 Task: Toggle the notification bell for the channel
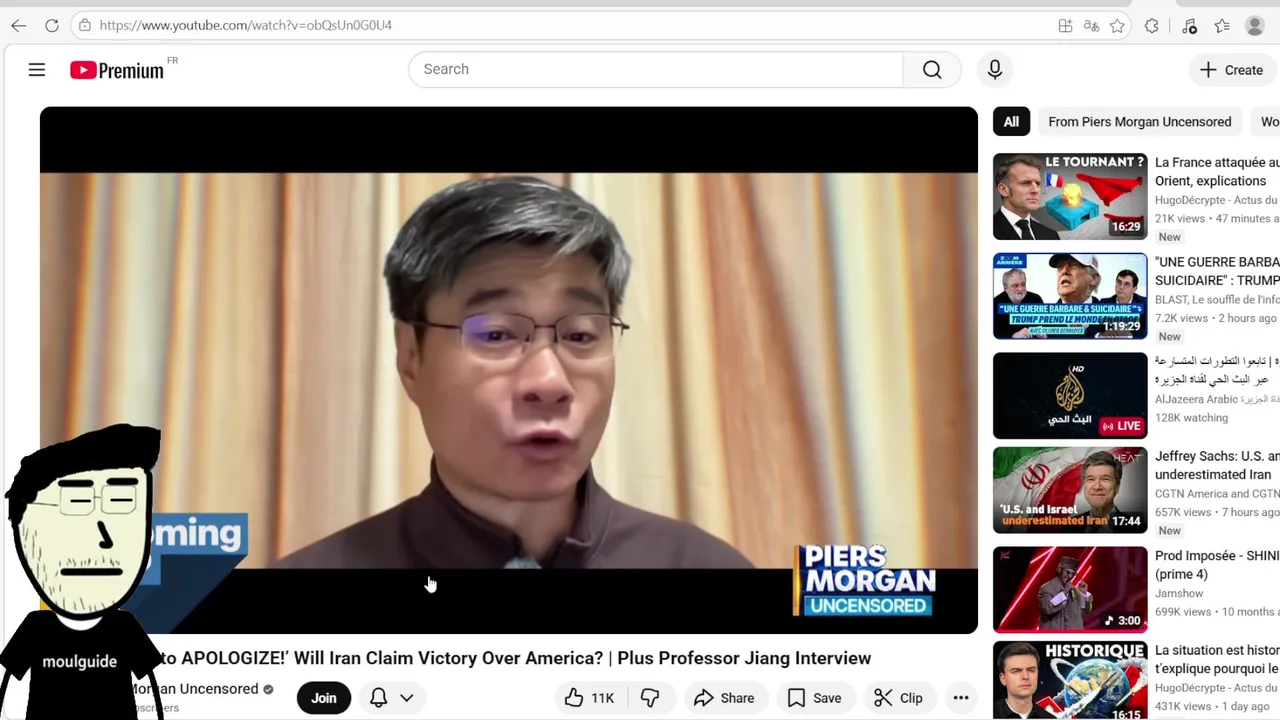click(x=378, y=698)
